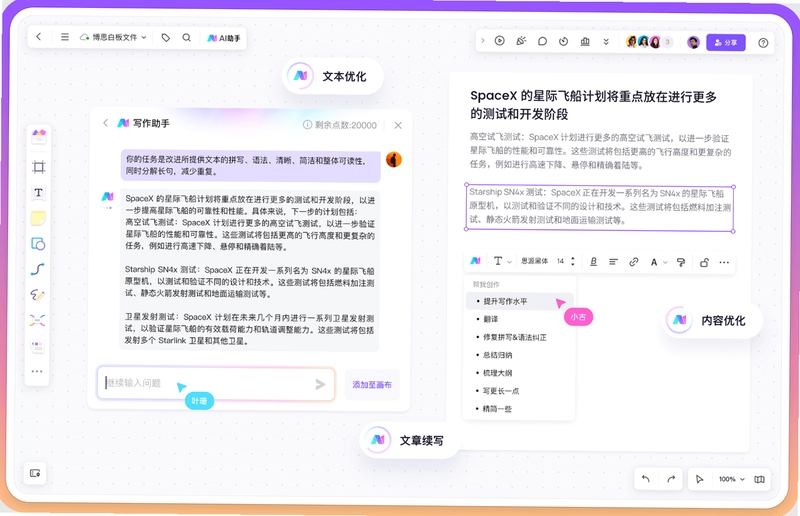Open AI menu icon in text formatting bar
The image size is (800, 516).
[x=475, y=261]
